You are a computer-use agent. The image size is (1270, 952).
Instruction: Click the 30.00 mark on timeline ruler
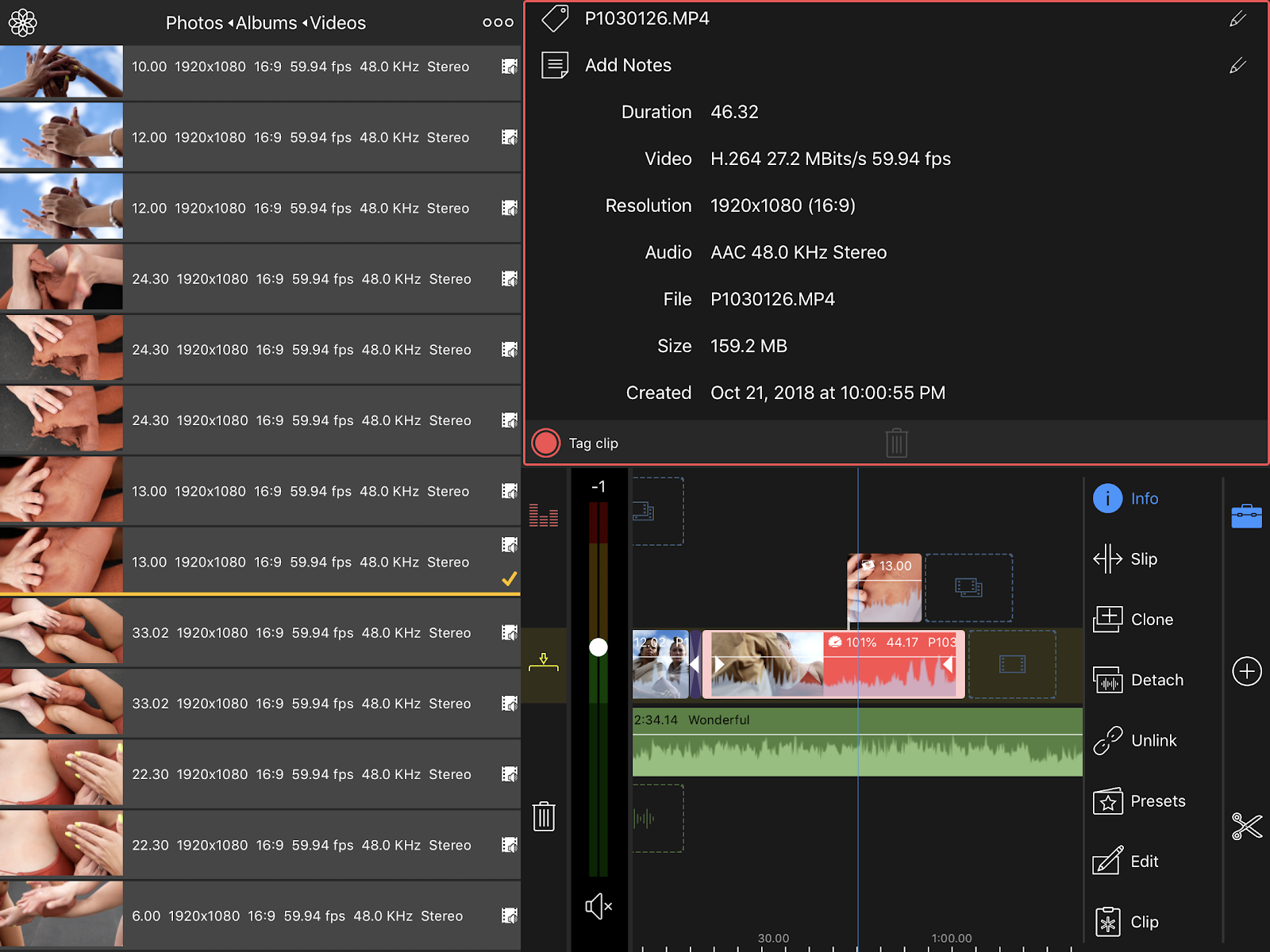point(773,939)
